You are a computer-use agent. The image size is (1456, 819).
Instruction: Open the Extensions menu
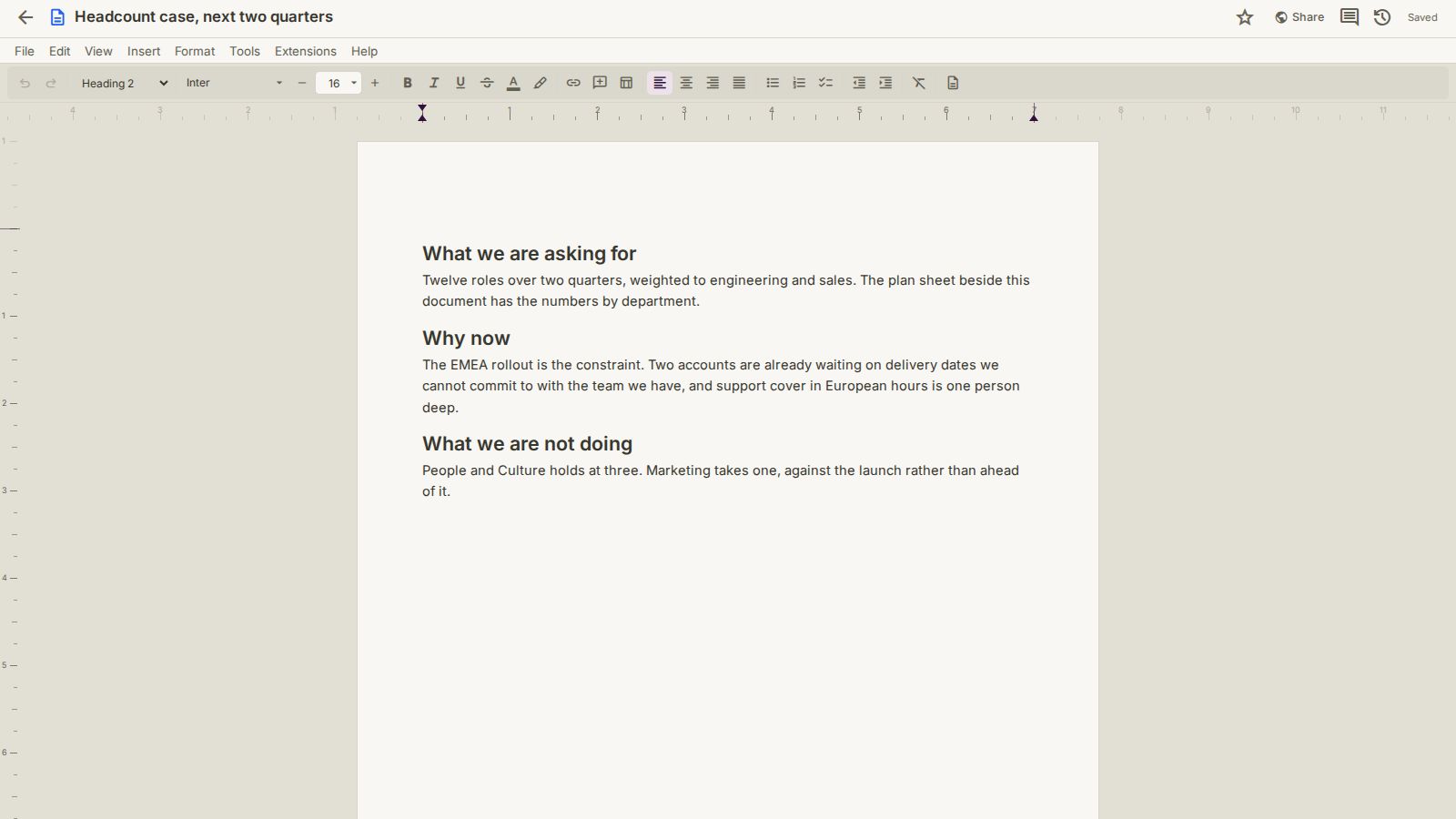pos(306,51)
